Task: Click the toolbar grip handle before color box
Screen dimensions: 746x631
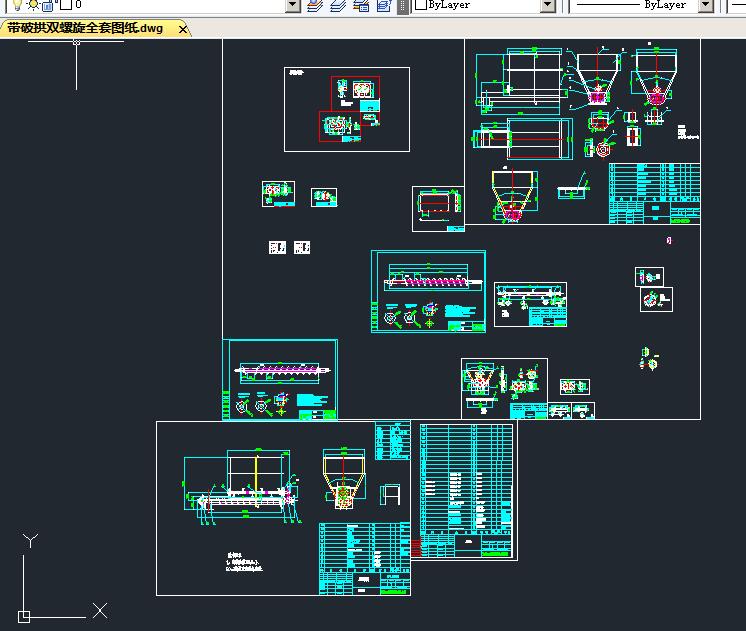Action: point(403,6)
